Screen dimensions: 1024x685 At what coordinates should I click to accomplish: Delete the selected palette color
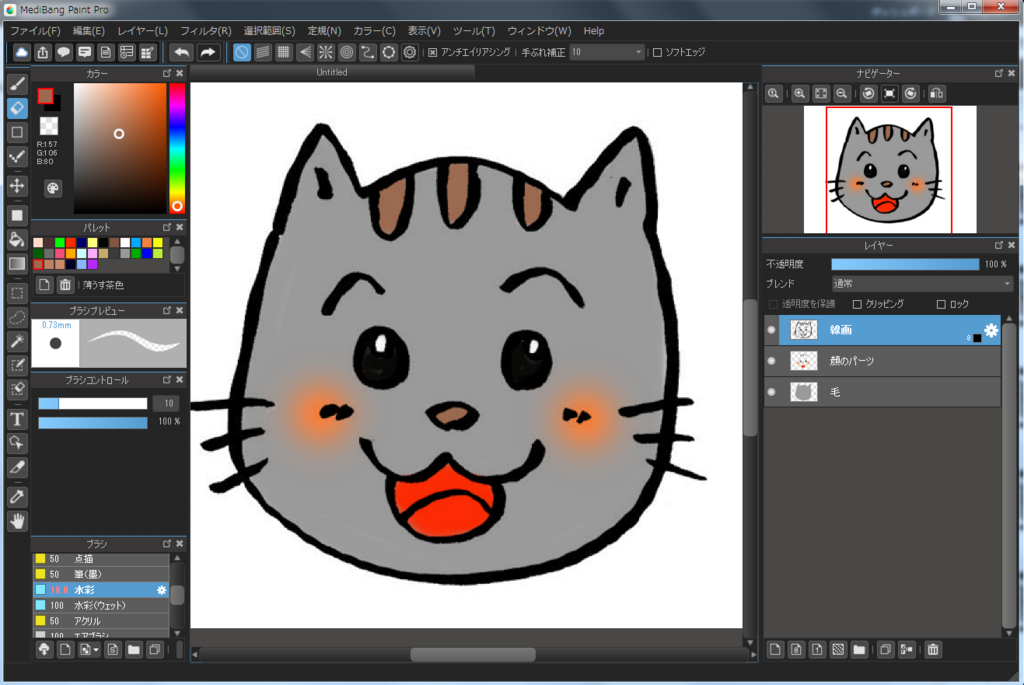click(x=65, y=285)
